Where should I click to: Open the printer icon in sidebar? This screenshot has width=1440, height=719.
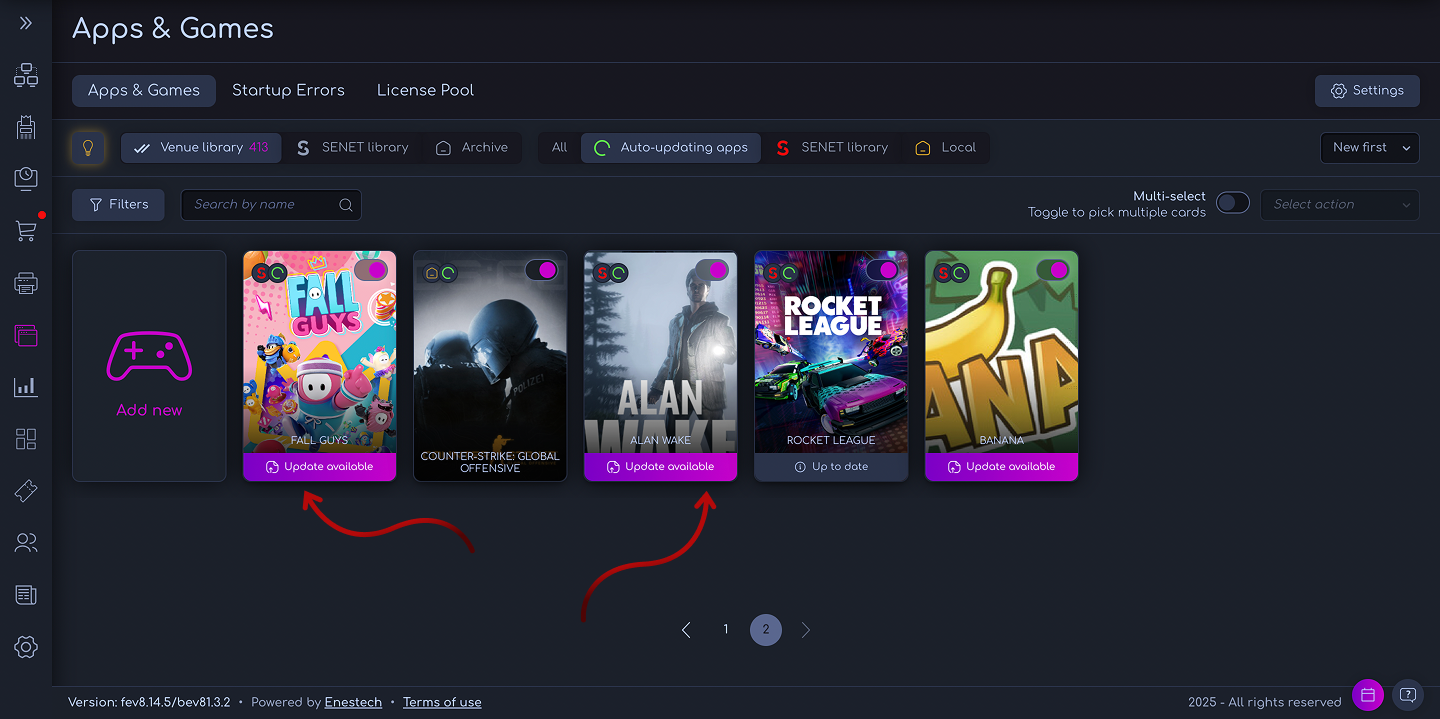(x=26, y=284)
